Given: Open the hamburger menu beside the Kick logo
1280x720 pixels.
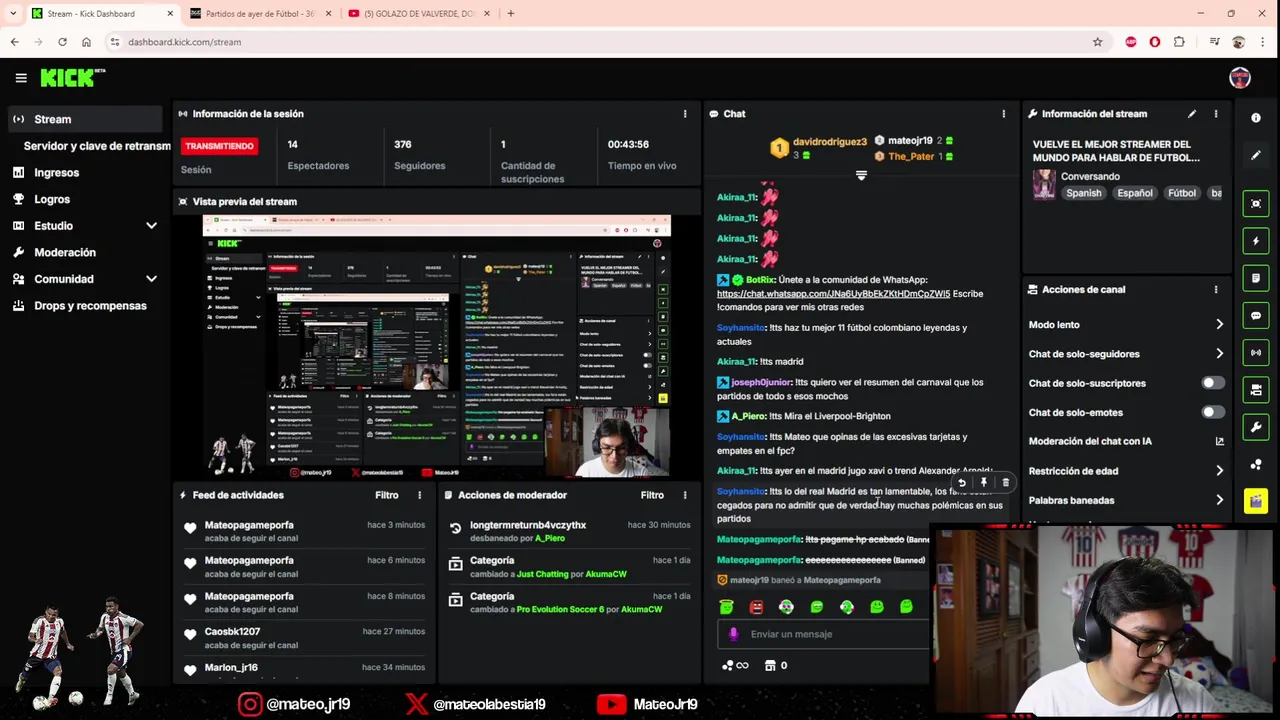Looking at the screenshot, I should tap(21, 77).
